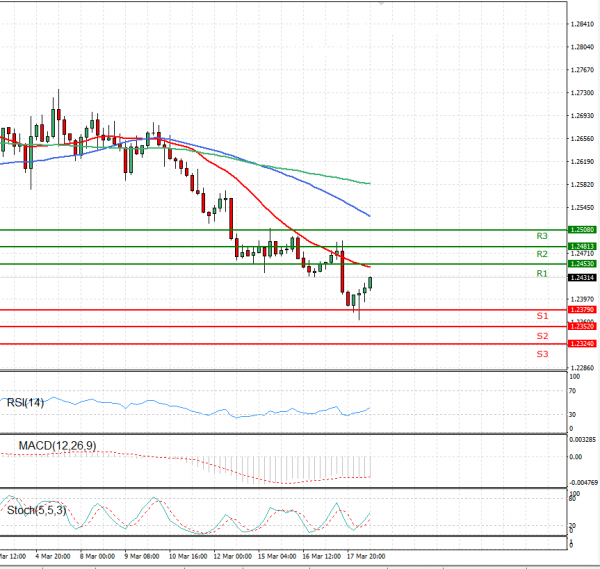
Task: Click the 9 Mar 08:00 time label
Action: coord(142,556)
